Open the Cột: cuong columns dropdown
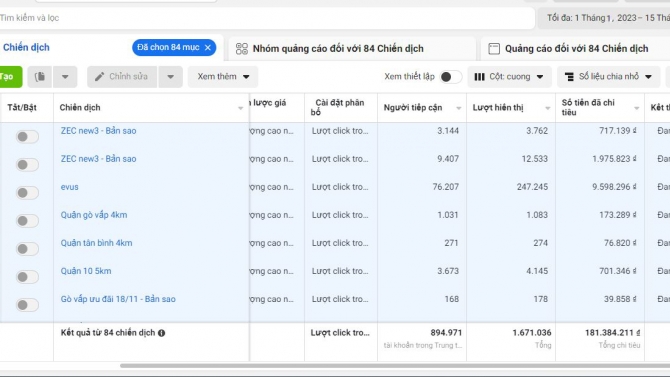The image size is (670, 377). click(x=509, y=77)
